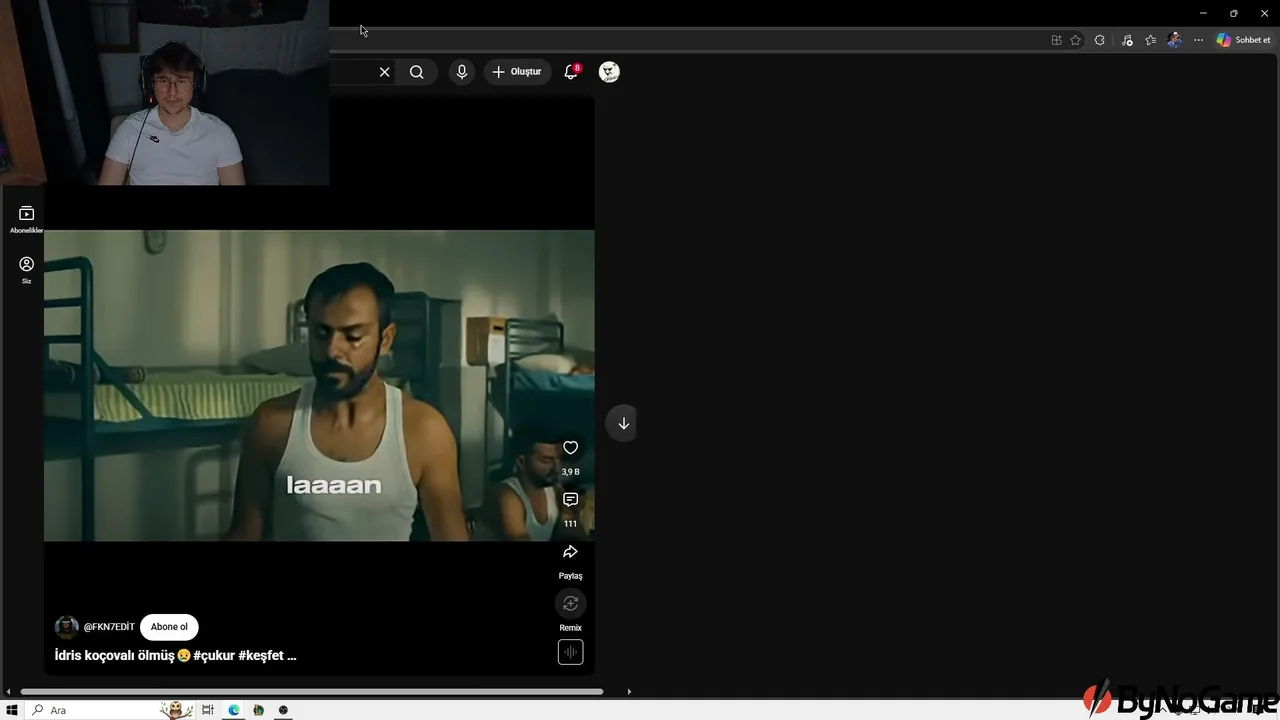Like the Short with the heart icon
This screenshot has width=1280, height=720.
(x=570, y=448)
